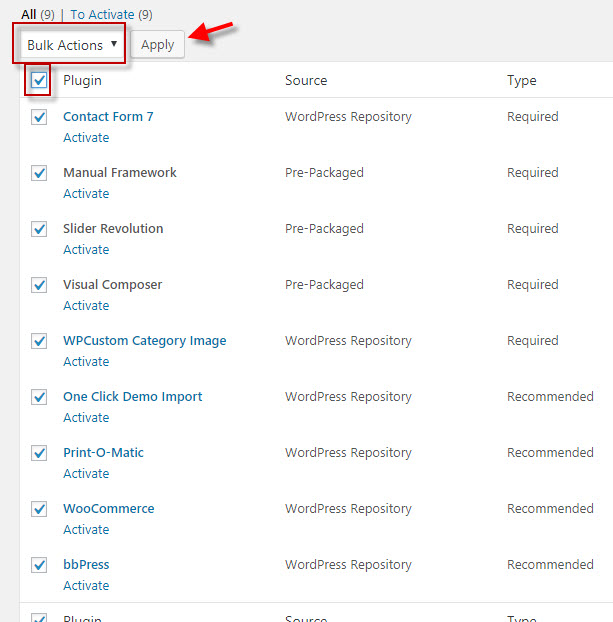Click the Apply button
Screen dimensions: 613x622
tap(157, 45)
